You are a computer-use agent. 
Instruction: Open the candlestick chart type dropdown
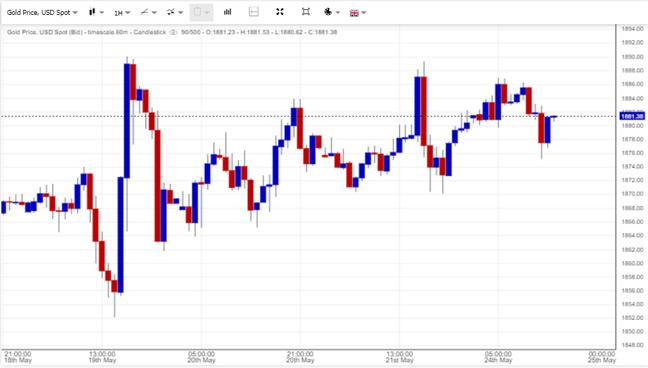pos(96,12)
